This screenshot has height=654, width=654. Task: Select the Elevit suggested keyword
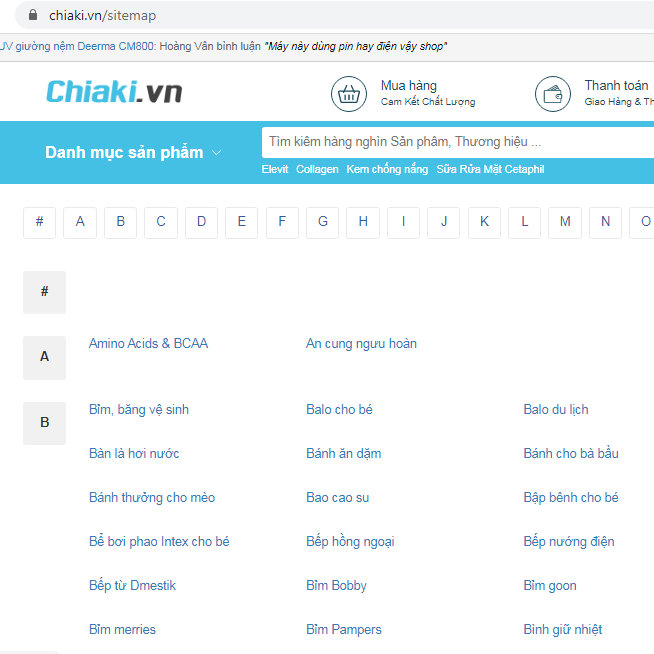tap(275, 170)
